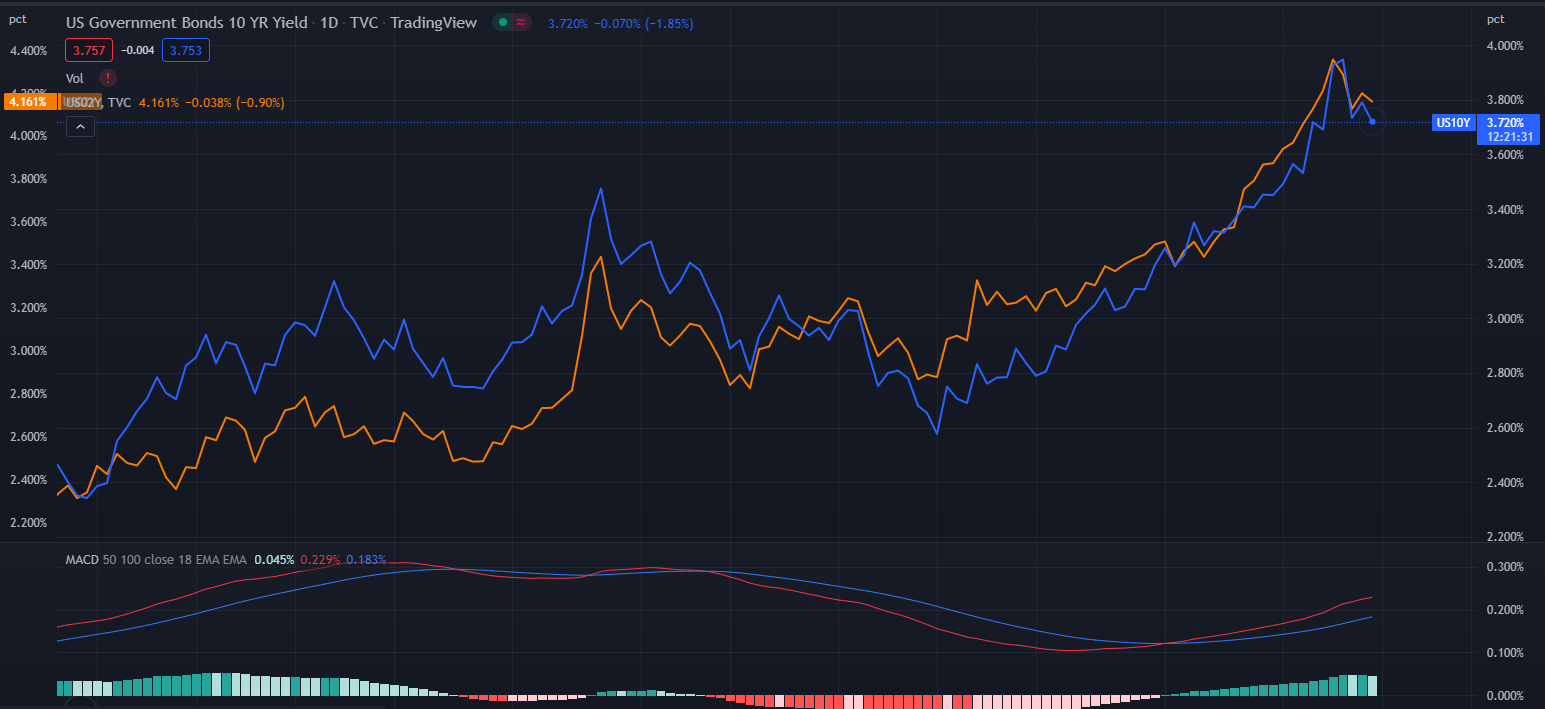This screenshot has height=709, width=1545.
Task: Click the left axis pct unit label
Action: (17, 18)
